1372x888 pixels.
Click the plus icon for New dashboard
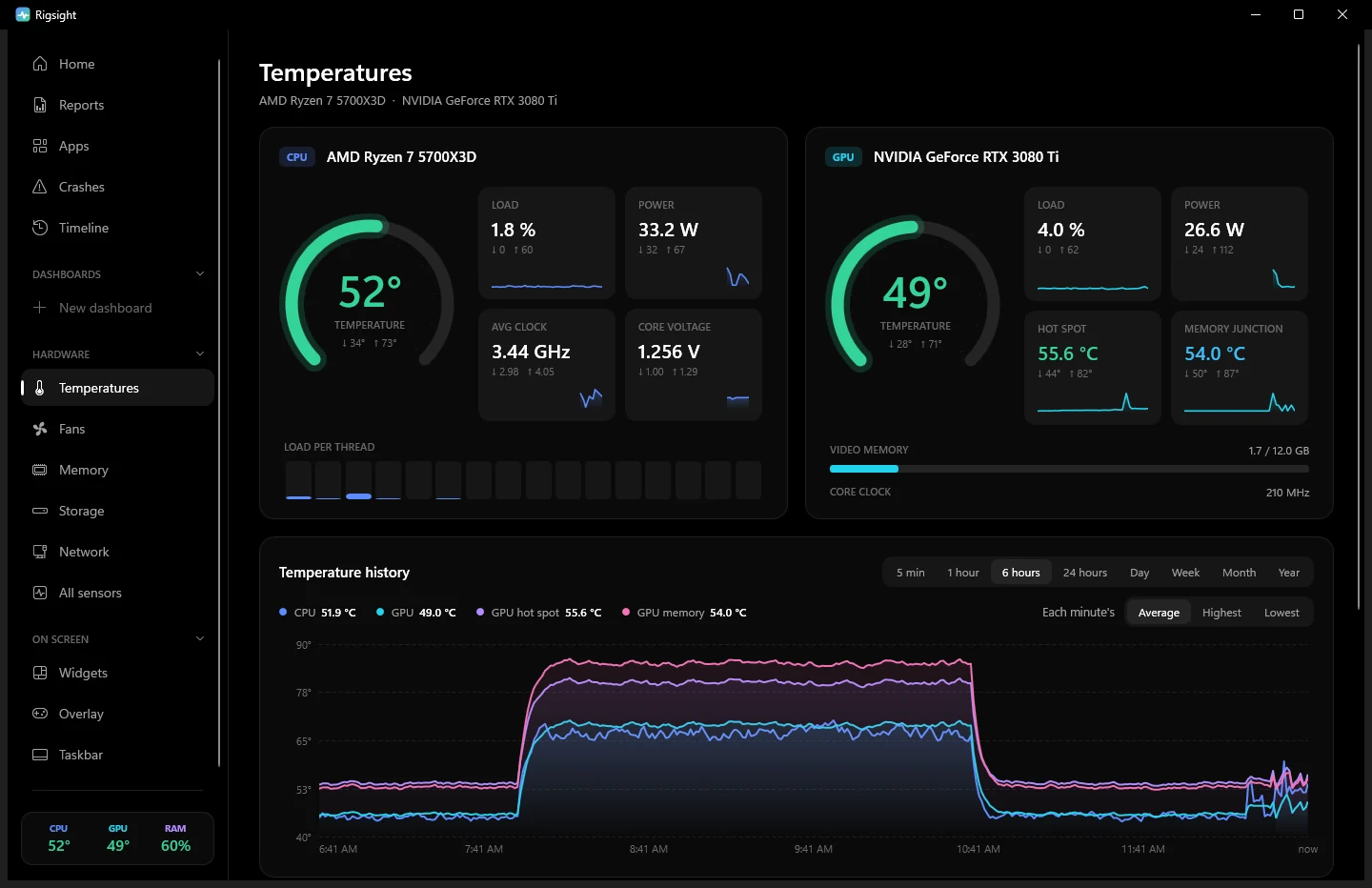(40, 308)
